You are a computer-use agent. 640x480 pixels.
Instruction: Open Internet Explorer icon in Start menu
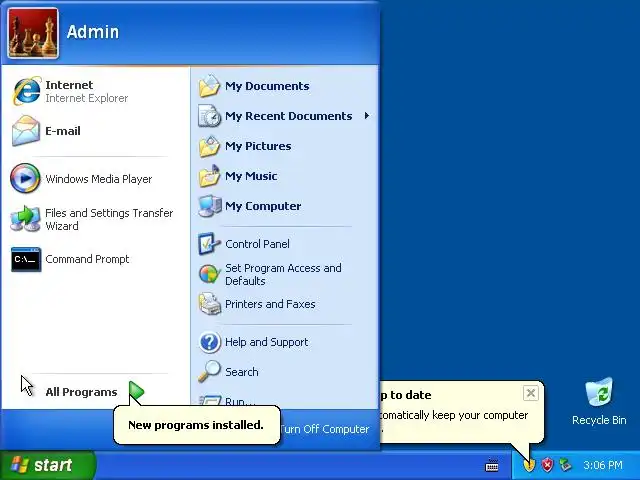click(x=27, y=91)
